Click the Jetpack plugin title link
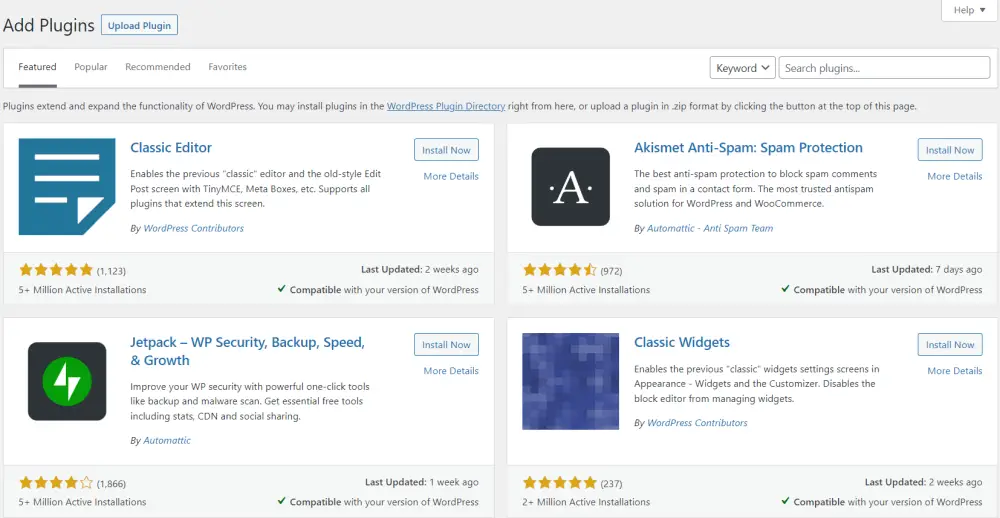Viewport: 1000px width, 518px height. click(247, 351)
